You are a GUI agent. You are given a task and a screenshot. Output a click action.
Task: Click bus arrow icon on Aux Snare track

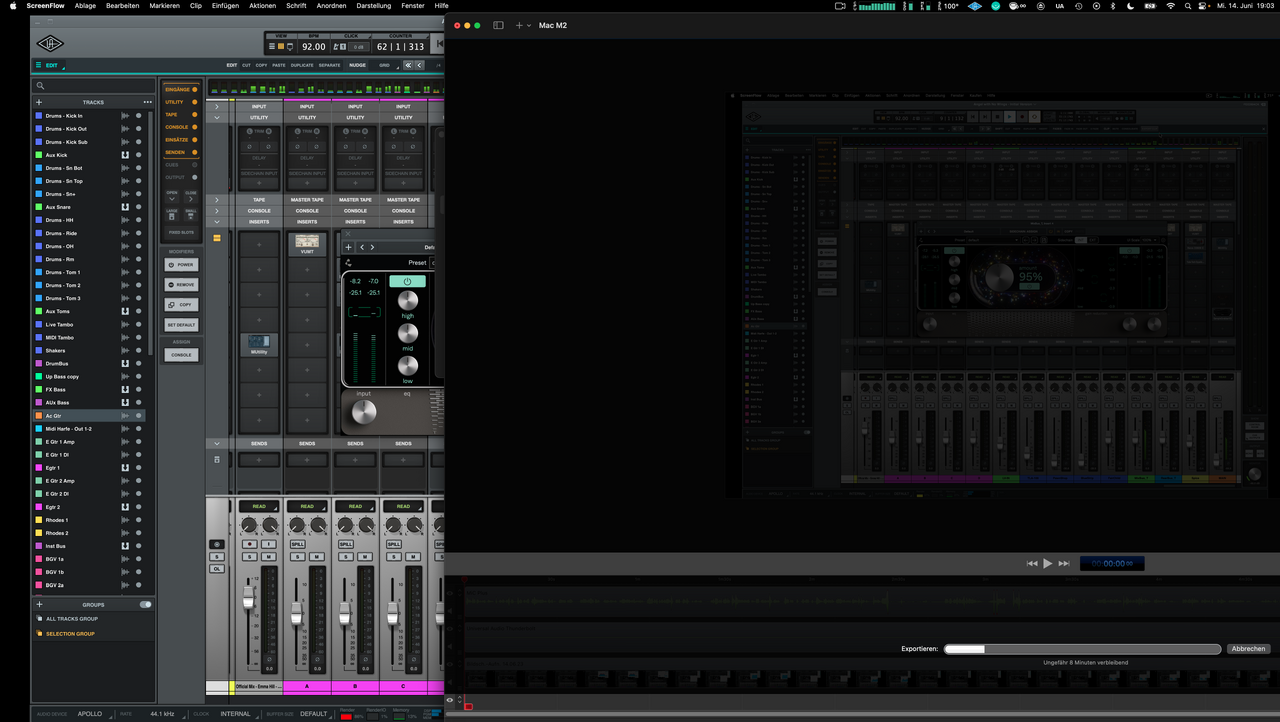(125, 207)
